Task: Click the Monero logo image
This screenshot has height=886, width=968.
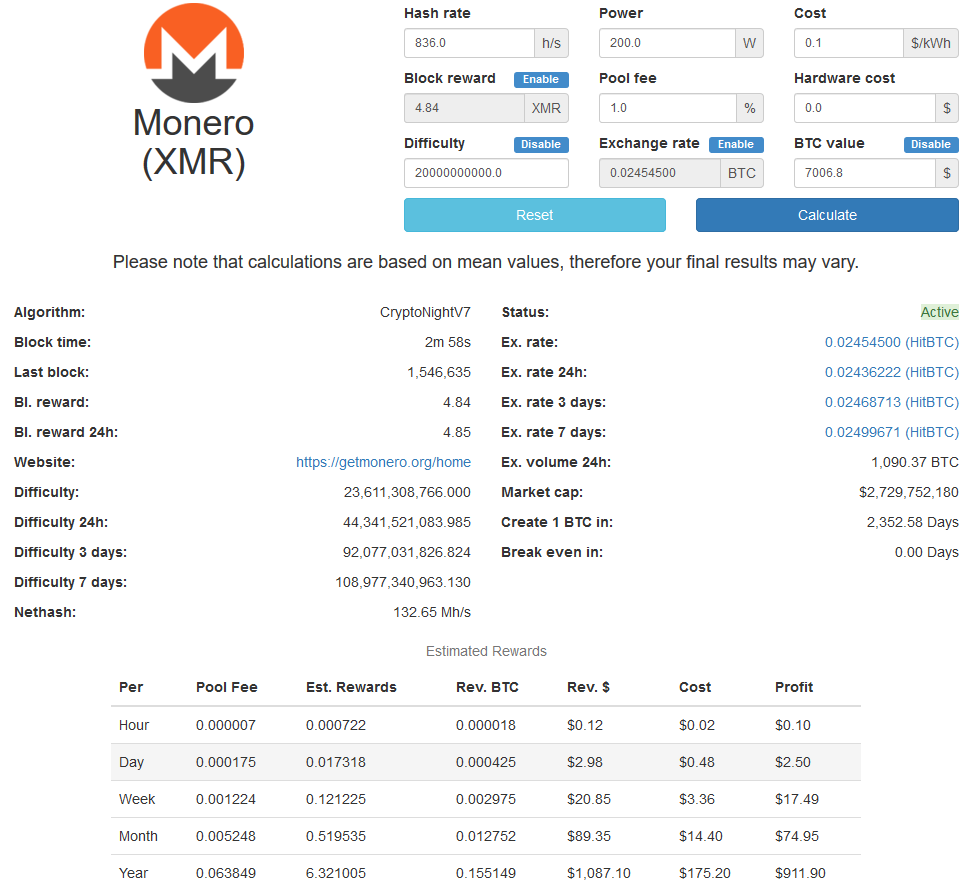Action: pos(194,53)
